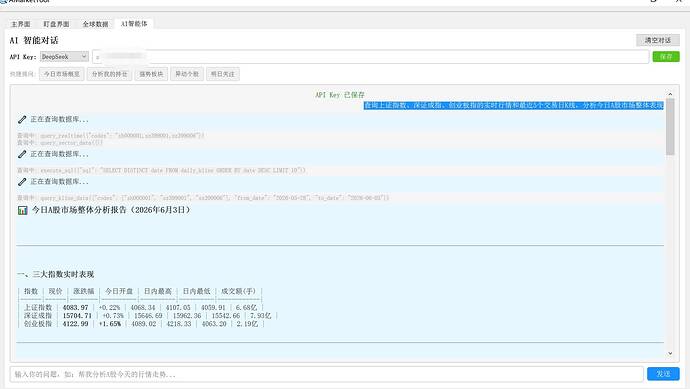This screenshot has width=690, height=389.
Task: Click the 一、三大指数实时表现 section heading
Action: (x=55, y=274)
